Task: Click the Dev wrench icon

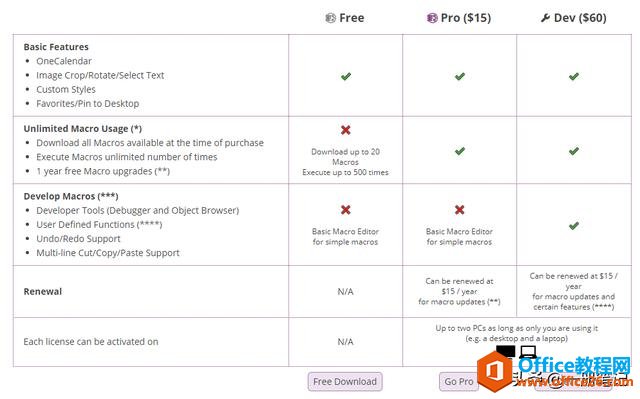Action: pos(545,18)
